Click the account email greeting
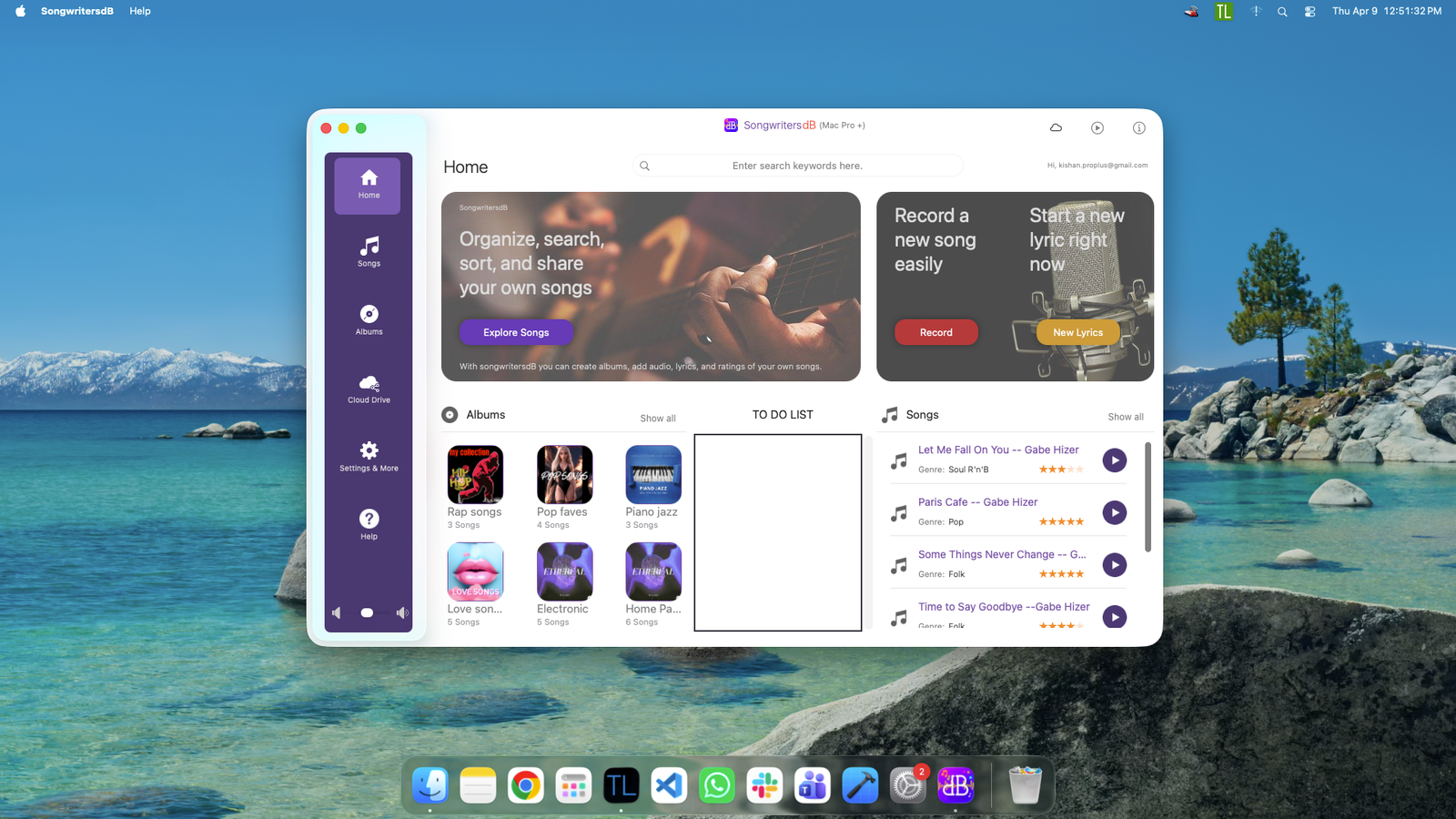Viewport: 1456px width, 819px height. [1097, 166]
